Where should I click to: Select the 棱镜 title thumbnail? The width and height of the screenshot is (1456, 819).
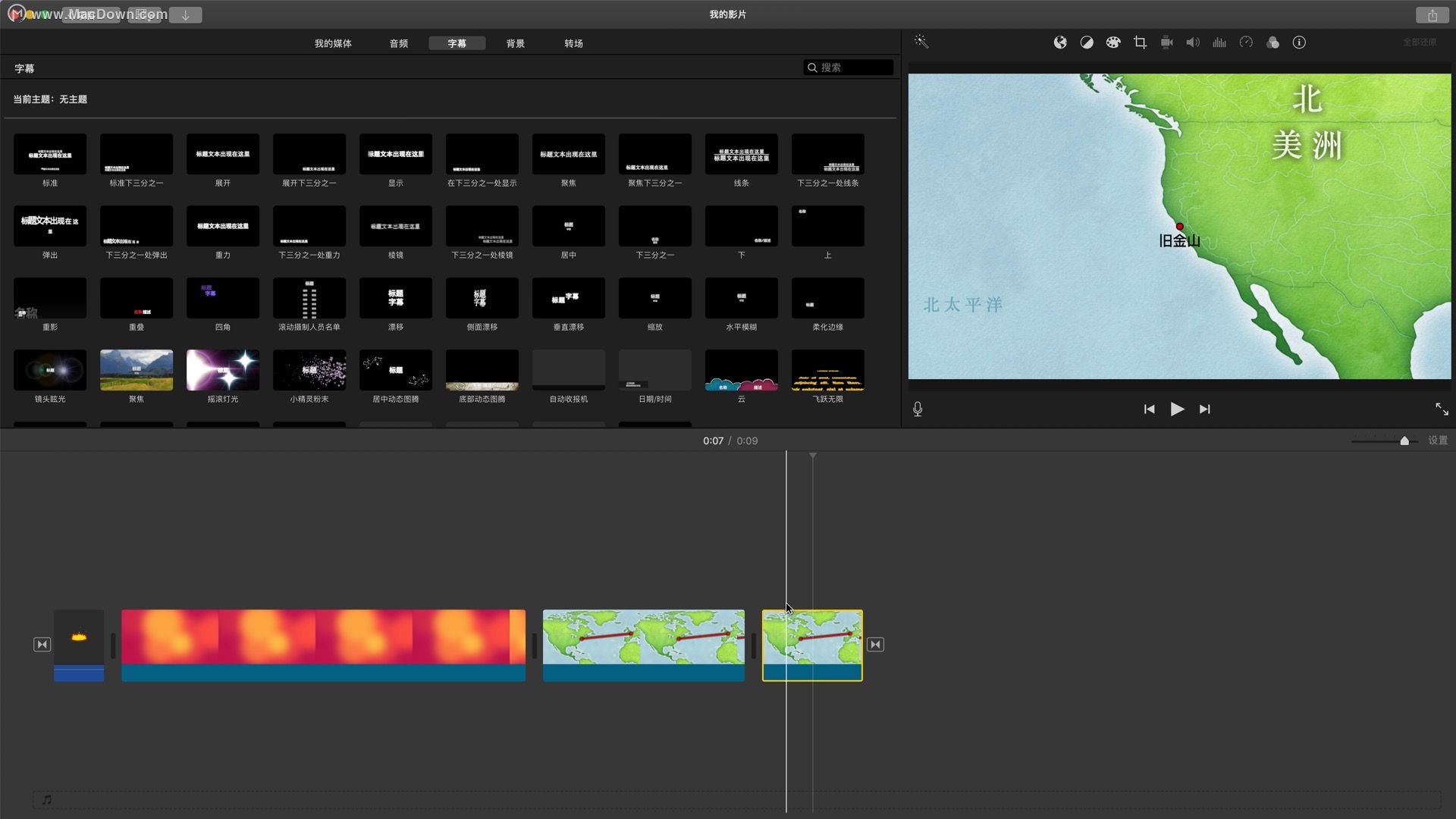[x=396, y=226]
